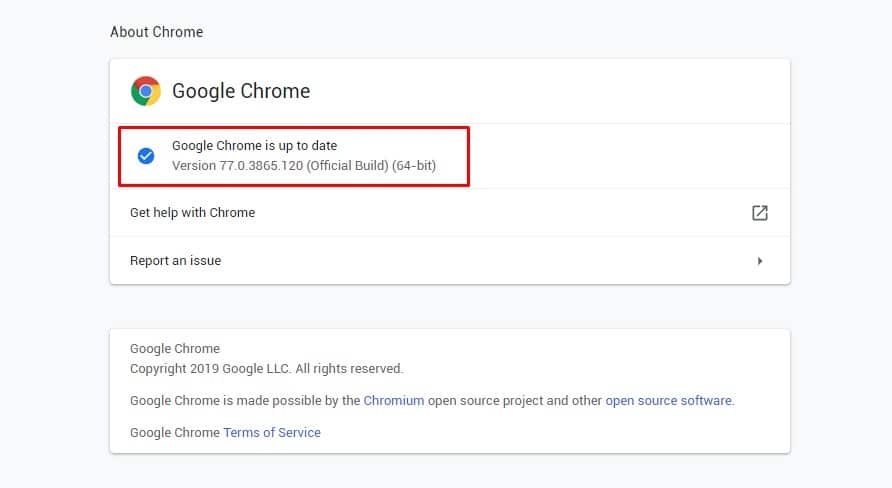This screenshot has width=892, height=488.
Task: Click 'Google Chrome' heading in the copyright card
Action: click(175, 349)
